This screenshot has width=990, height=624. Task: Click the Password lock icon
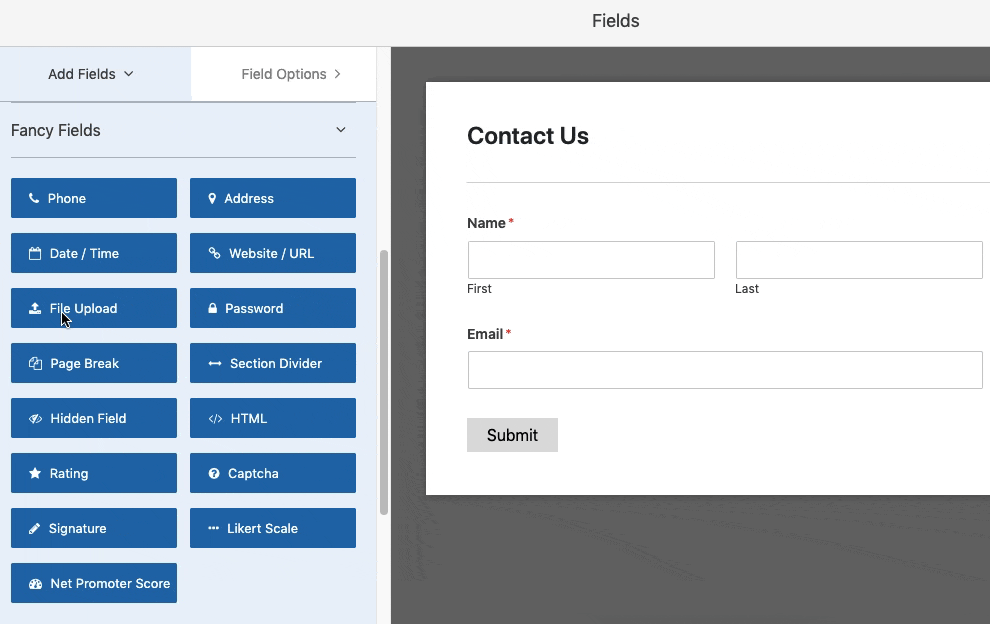[x=213, y=308]
